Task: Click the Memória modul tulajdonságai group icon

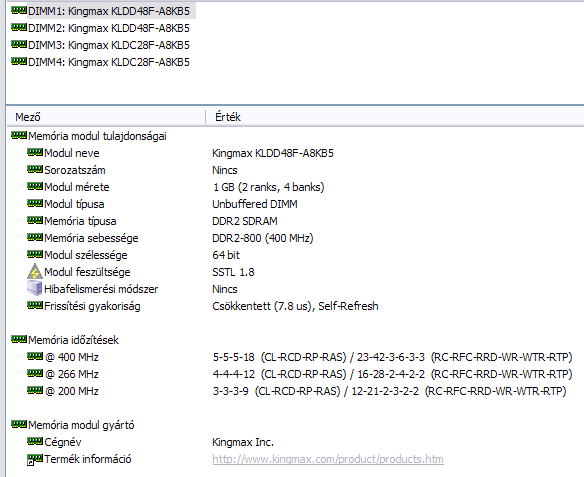Action: (x=19, y=135)
